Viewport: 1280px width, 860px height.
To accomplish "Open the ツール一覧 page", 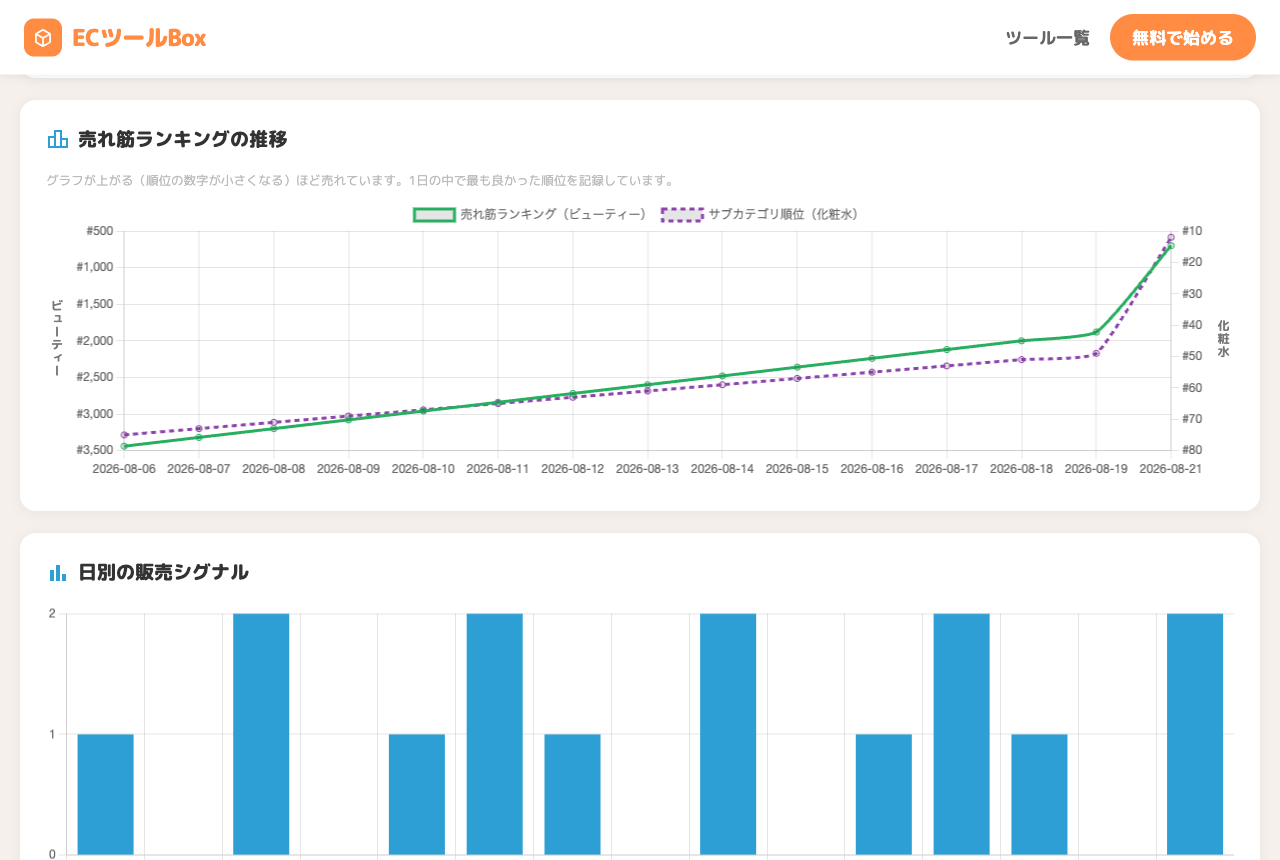I will pyautogui.click(x=1047, y=38).
